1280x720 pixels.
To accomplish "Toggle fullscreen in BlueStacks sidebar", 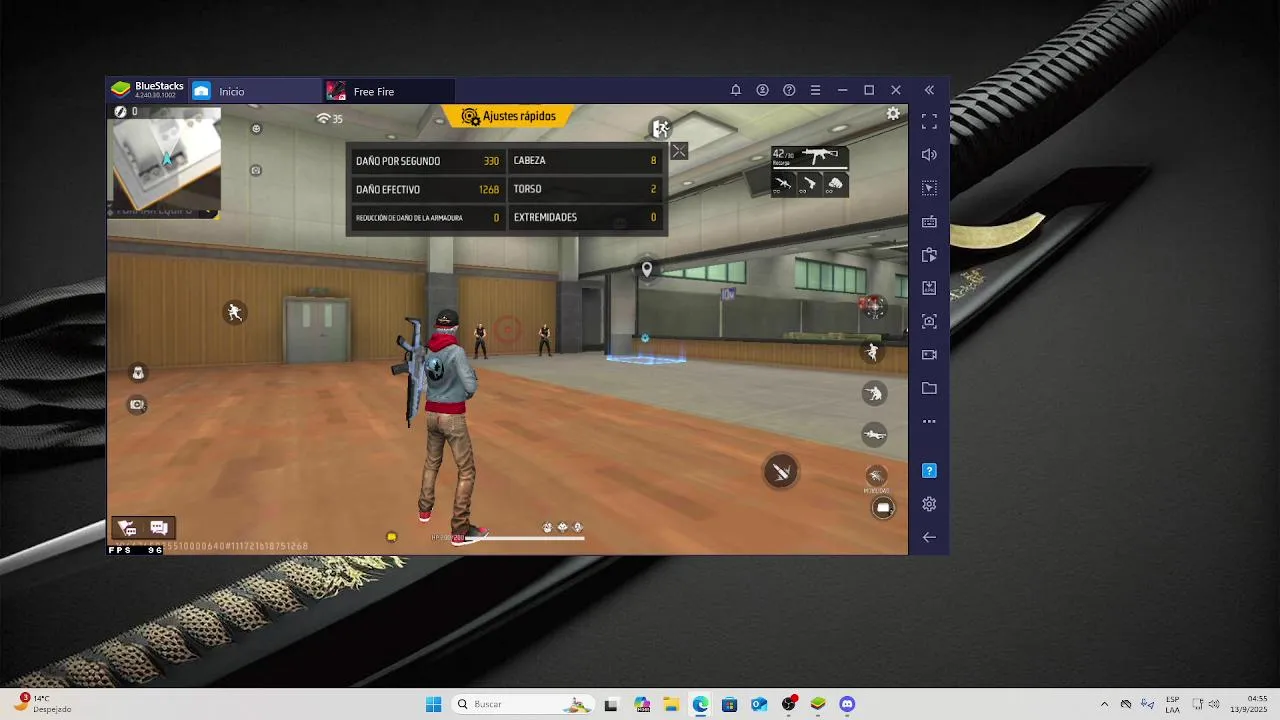I will [x=929, y=121].
